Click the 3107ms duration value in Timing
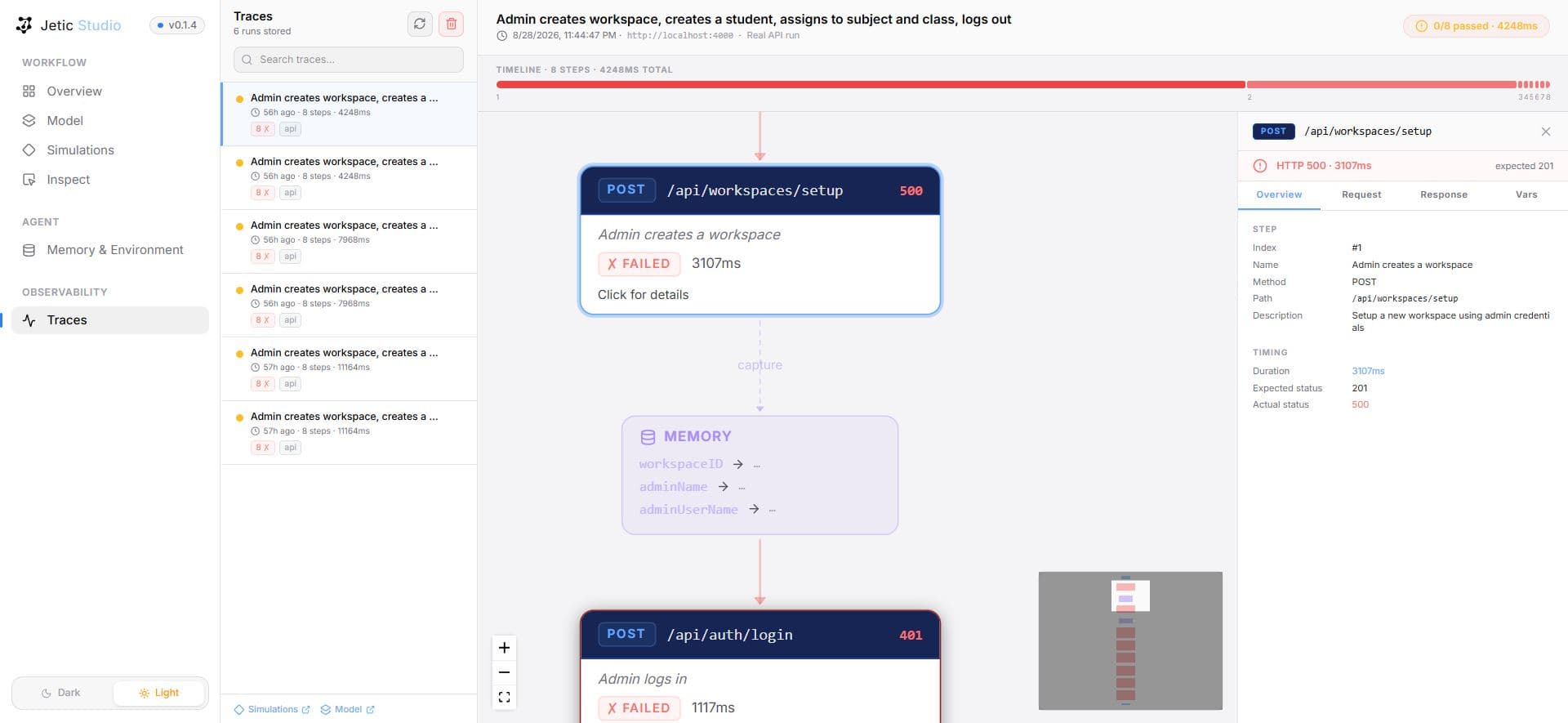1568x723 pixels. (1368, 371)
